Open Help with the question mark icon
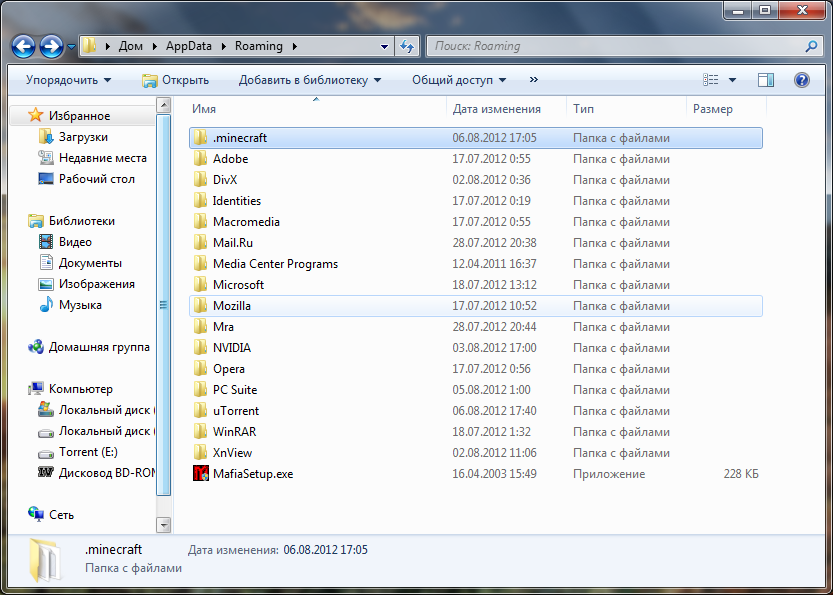This screenshot has height=595, width=833. coord(801,80)
